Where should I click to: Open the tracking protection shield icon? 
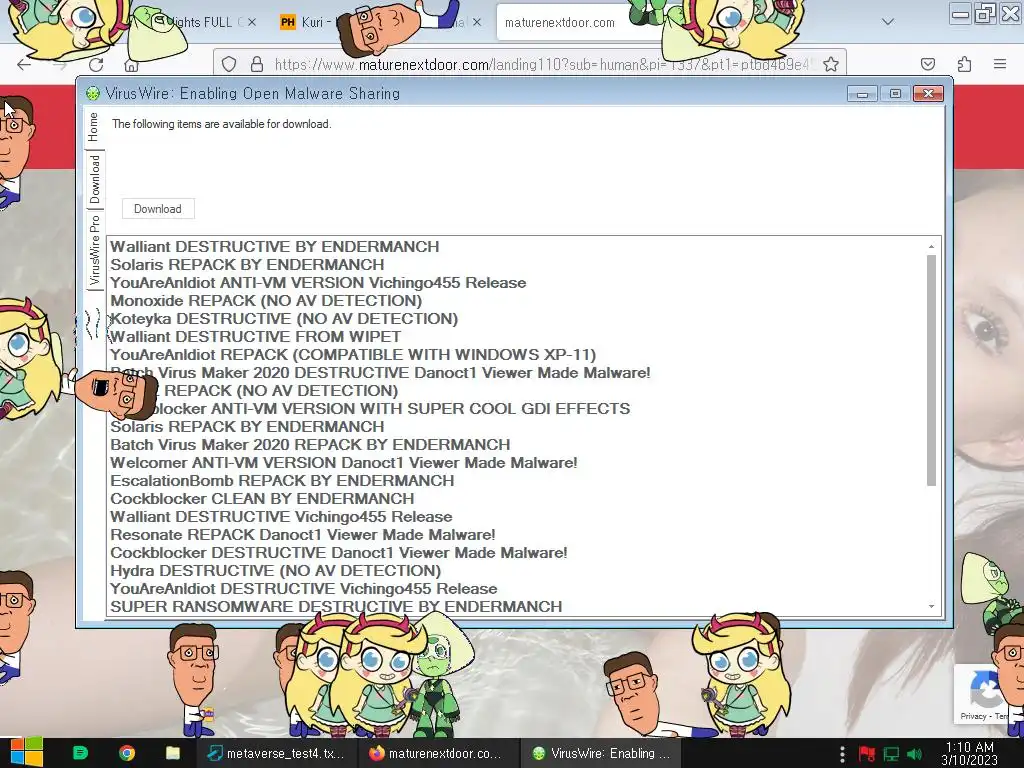(229, 64)
